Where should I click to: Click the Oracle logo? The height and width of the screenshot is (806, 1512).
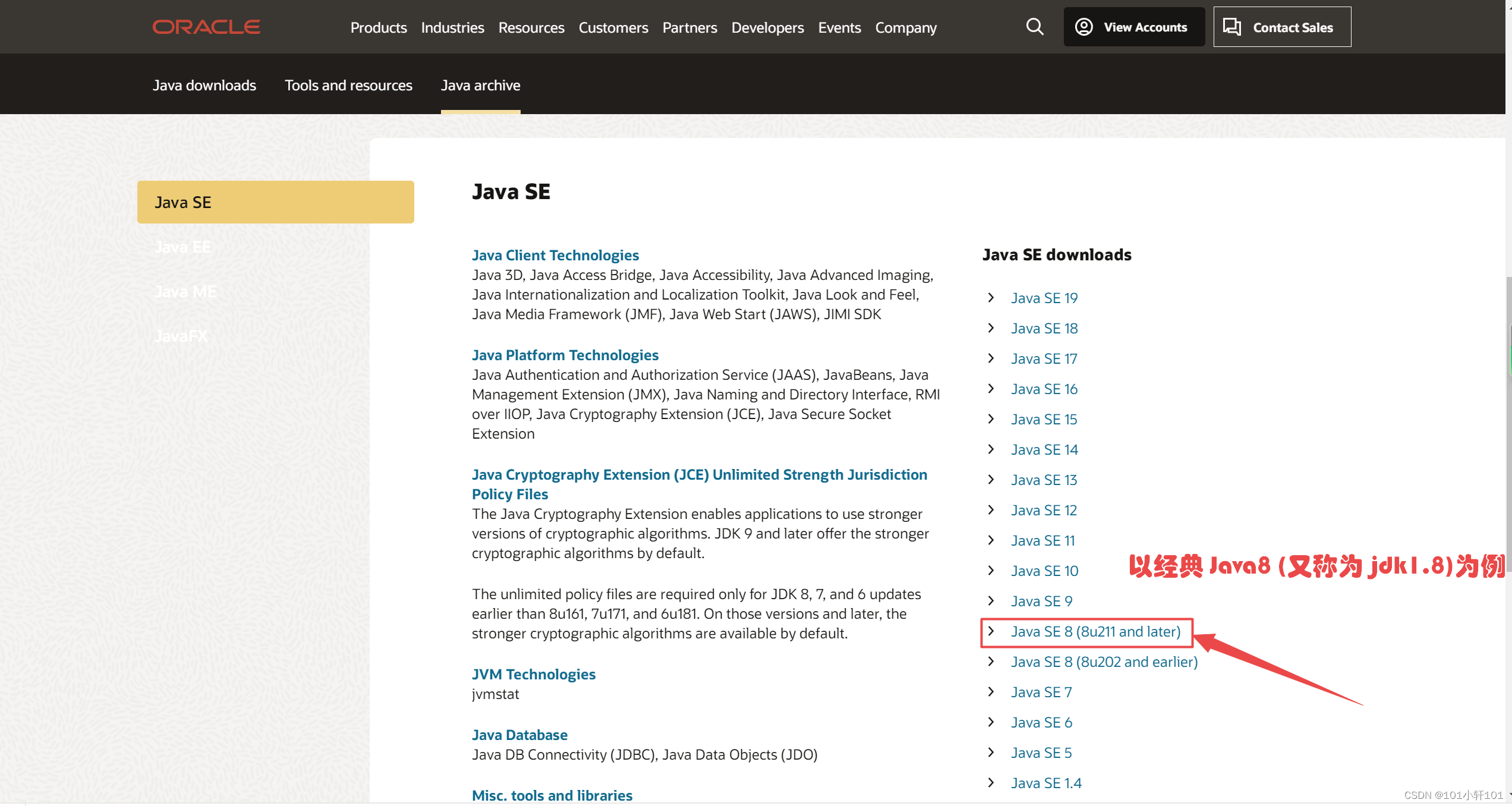coord(206,27)
